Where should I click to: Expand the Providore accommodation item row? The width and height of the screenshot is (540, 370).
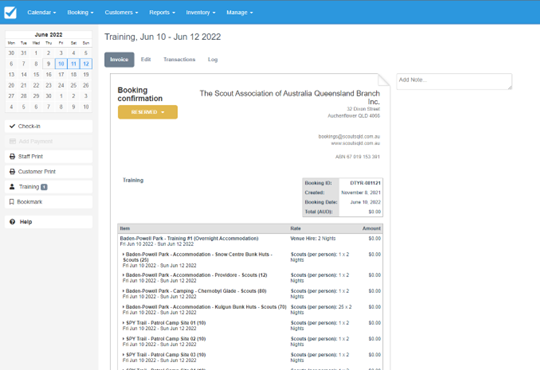[123, 275]
